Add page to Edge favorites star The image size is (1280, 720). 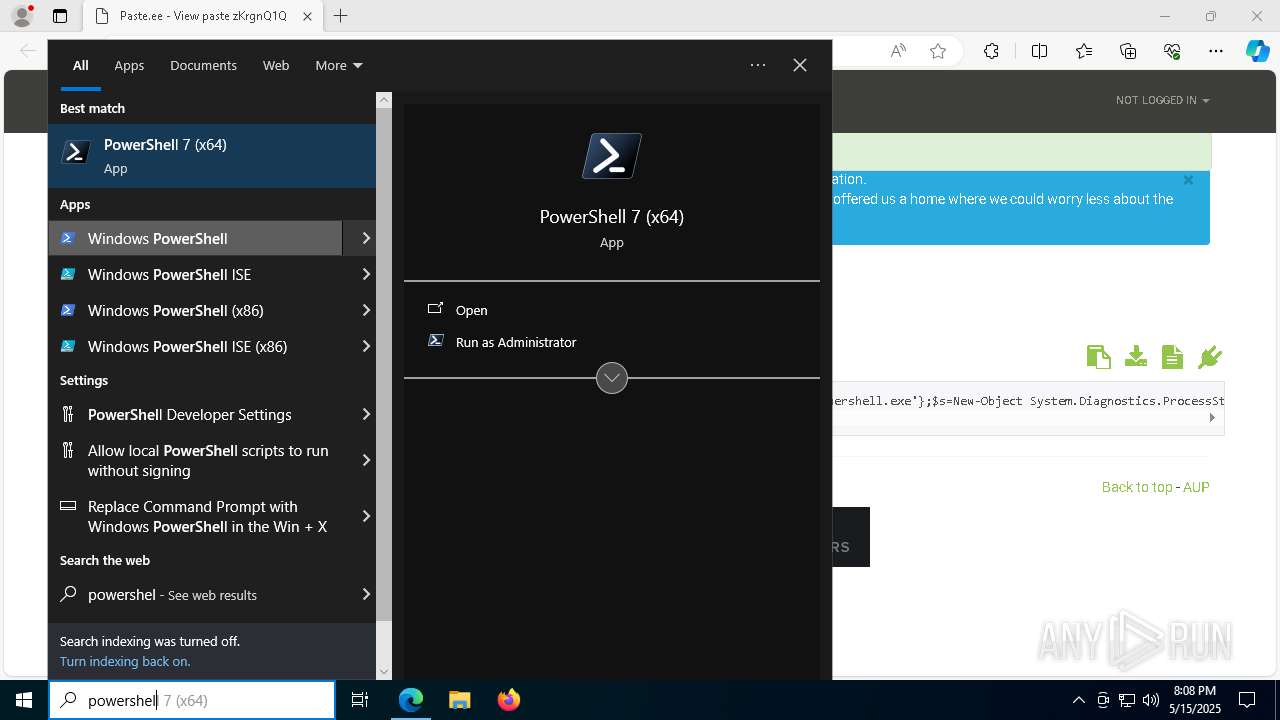938,51
